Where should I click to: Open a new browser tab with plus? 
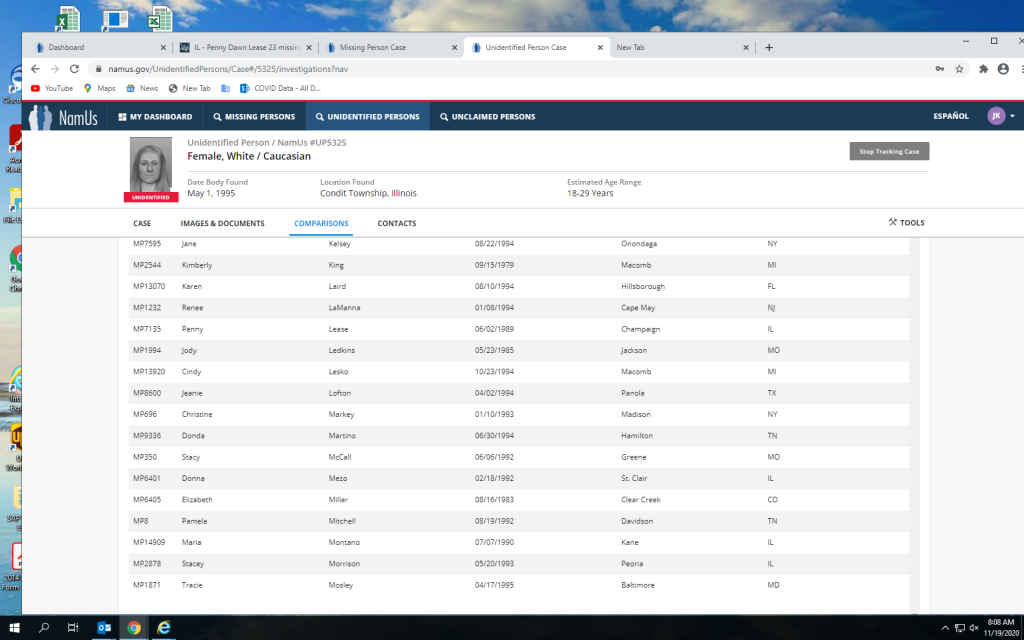[x=768, y=47]
